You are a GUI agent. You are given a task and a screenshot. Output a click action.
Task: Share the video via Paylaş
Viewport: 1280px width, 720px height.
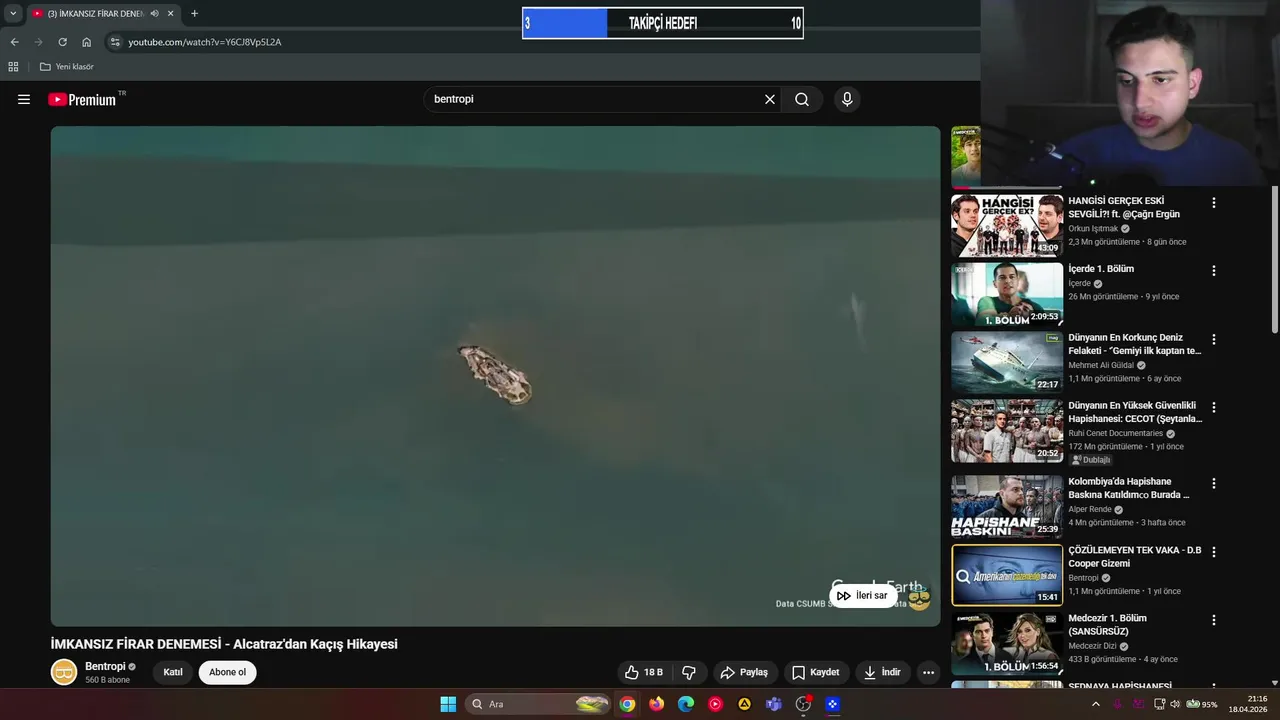point(744,672)
